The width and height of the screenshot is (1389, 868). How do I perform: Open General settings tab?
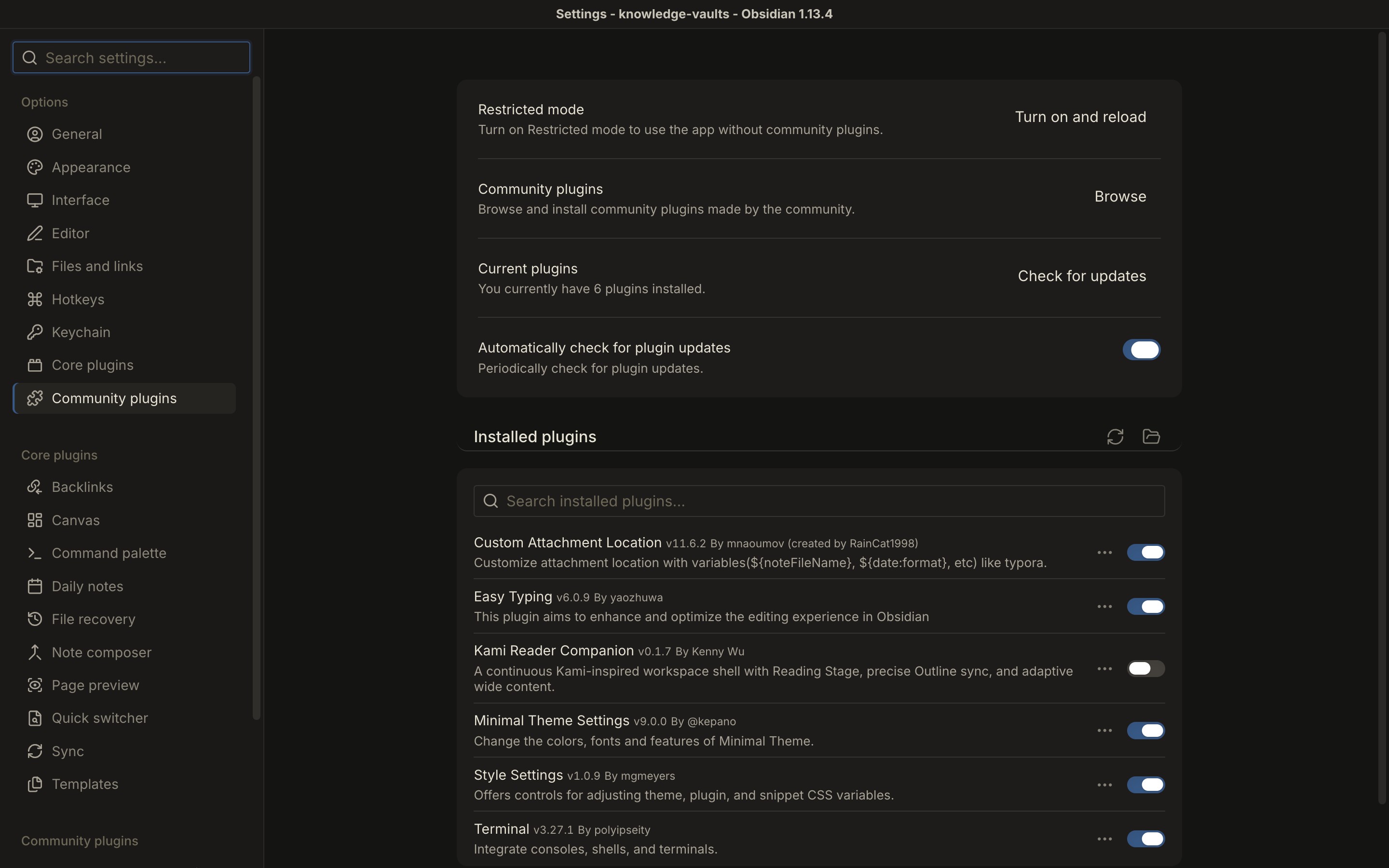click(124, 135)
